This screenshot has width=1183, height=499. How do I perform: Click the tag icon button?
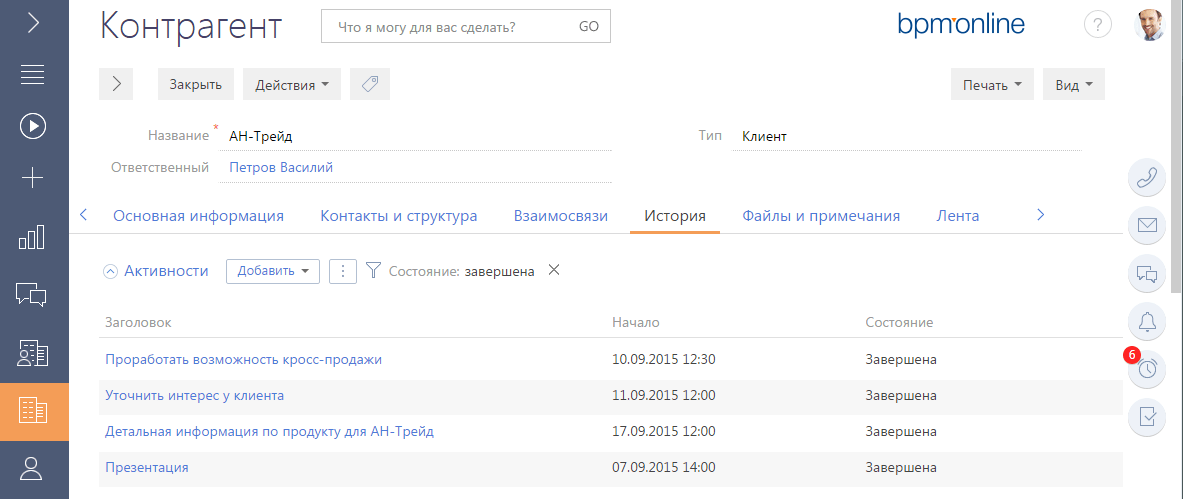(370, 85)
